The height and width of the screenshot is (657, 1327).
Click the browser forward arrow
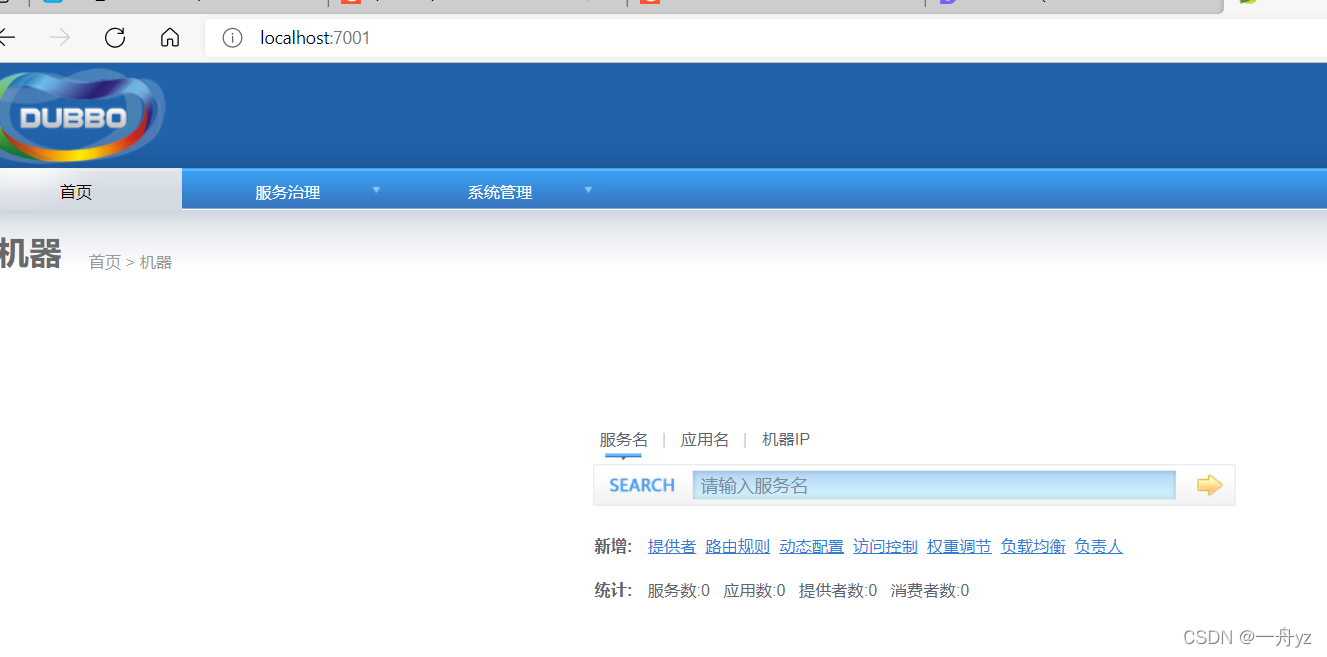point(59,37)
